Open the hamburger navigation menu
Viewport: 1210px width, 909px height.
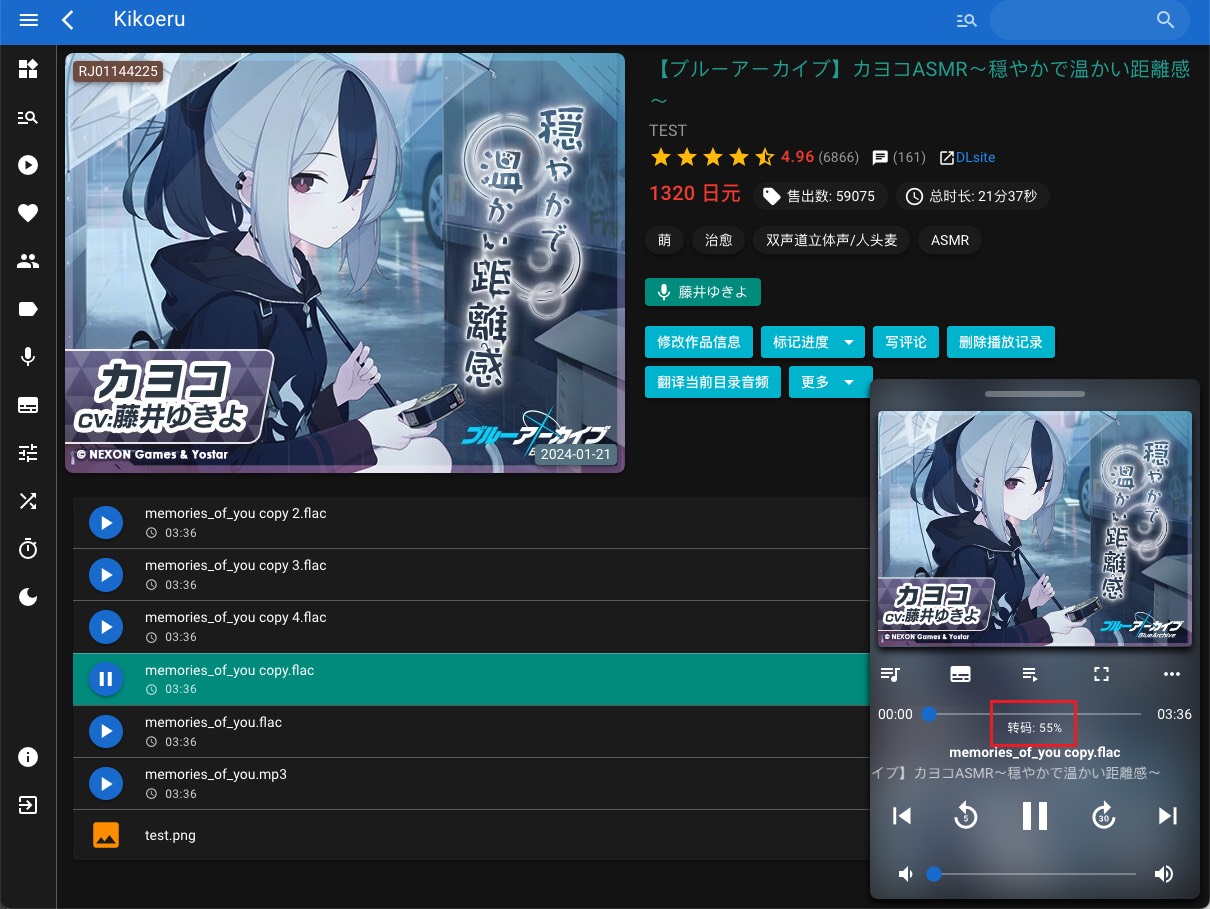coord(28,20)
